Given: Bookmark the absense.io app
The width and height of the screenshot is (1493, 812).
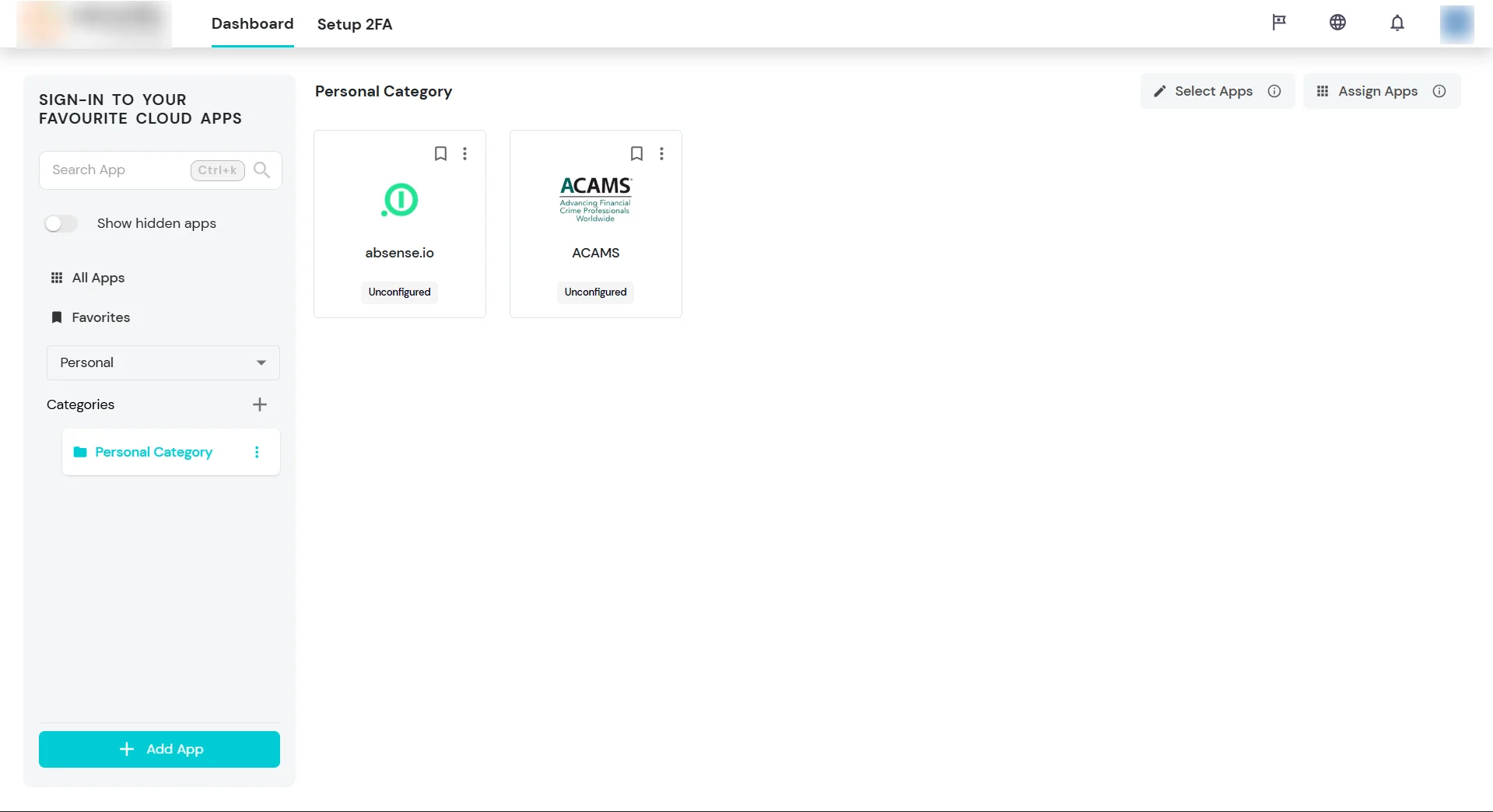Looking at the screenshot, I should [440, 154].
